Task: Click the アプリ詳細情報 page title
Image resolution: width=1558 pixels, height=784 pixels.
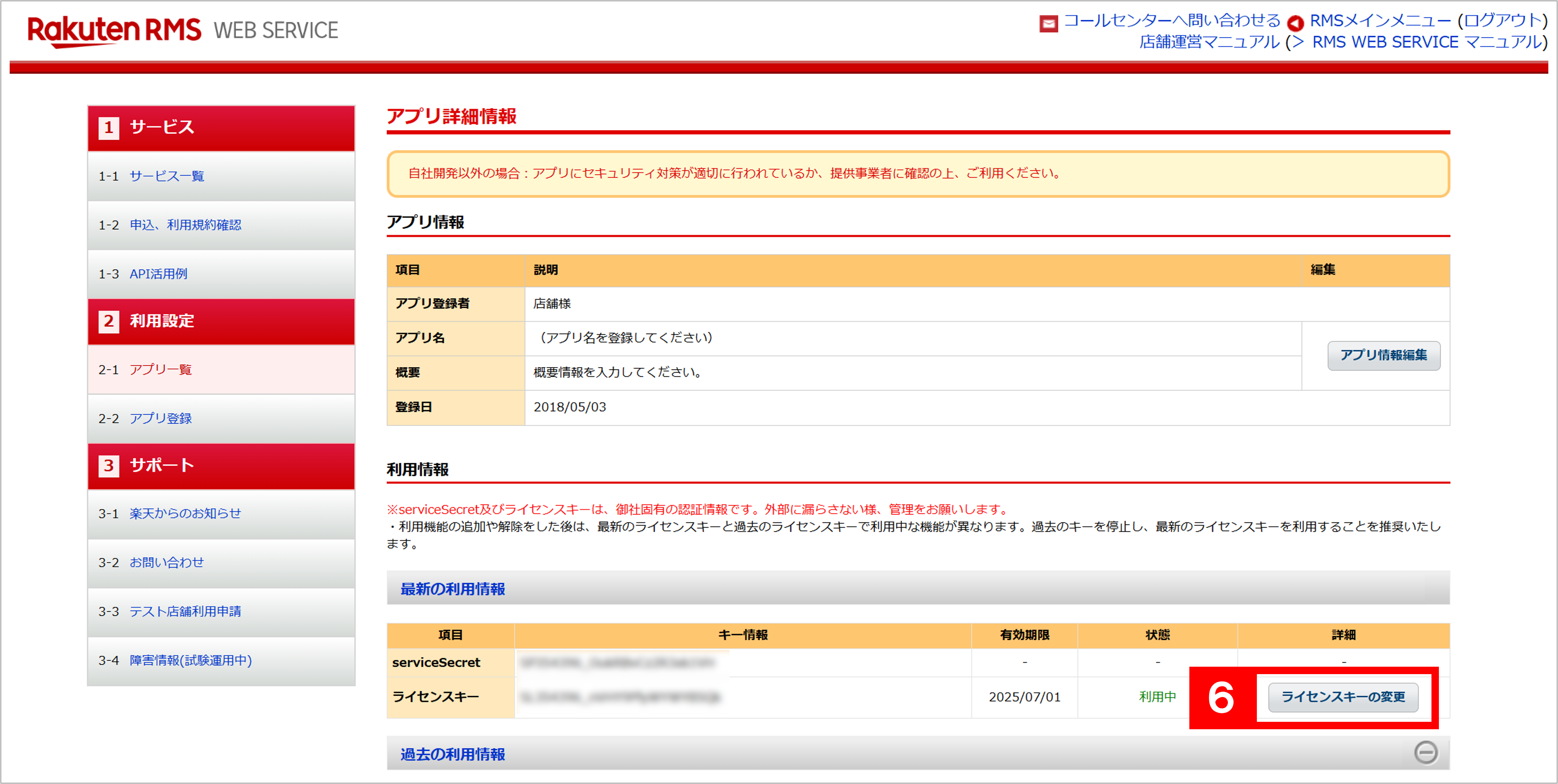Action: coord(451,116)
